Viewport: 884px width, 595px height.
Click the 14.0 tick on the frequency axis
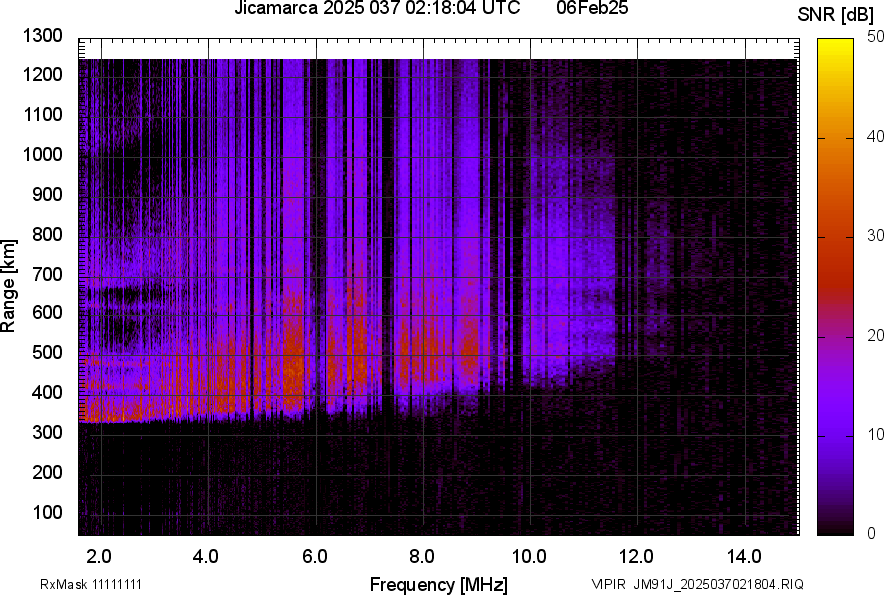click(744, 556)
